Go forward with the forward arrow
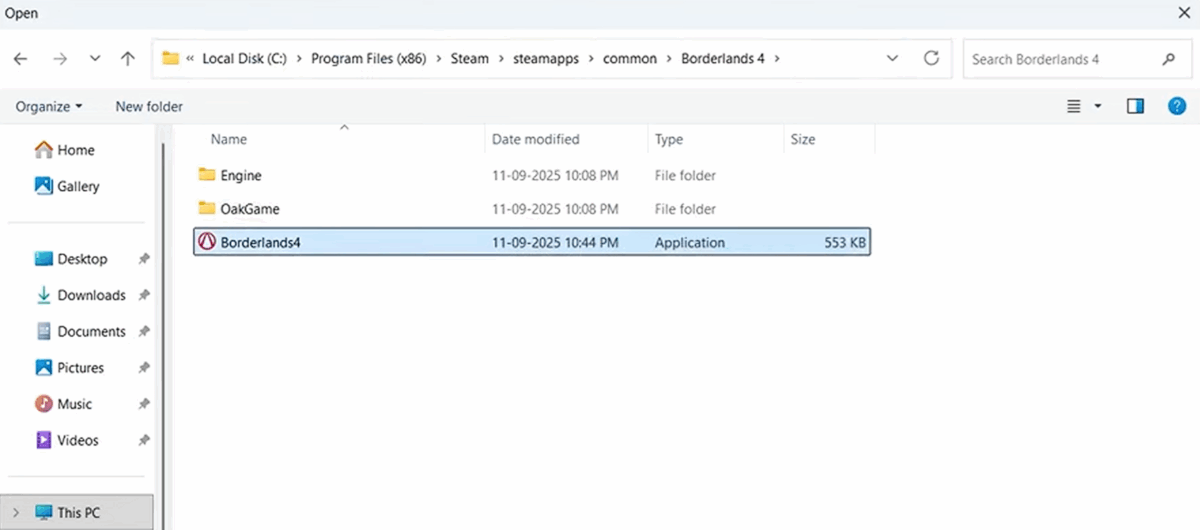Viewport: 1200px width, 530px height. (59, 59)
